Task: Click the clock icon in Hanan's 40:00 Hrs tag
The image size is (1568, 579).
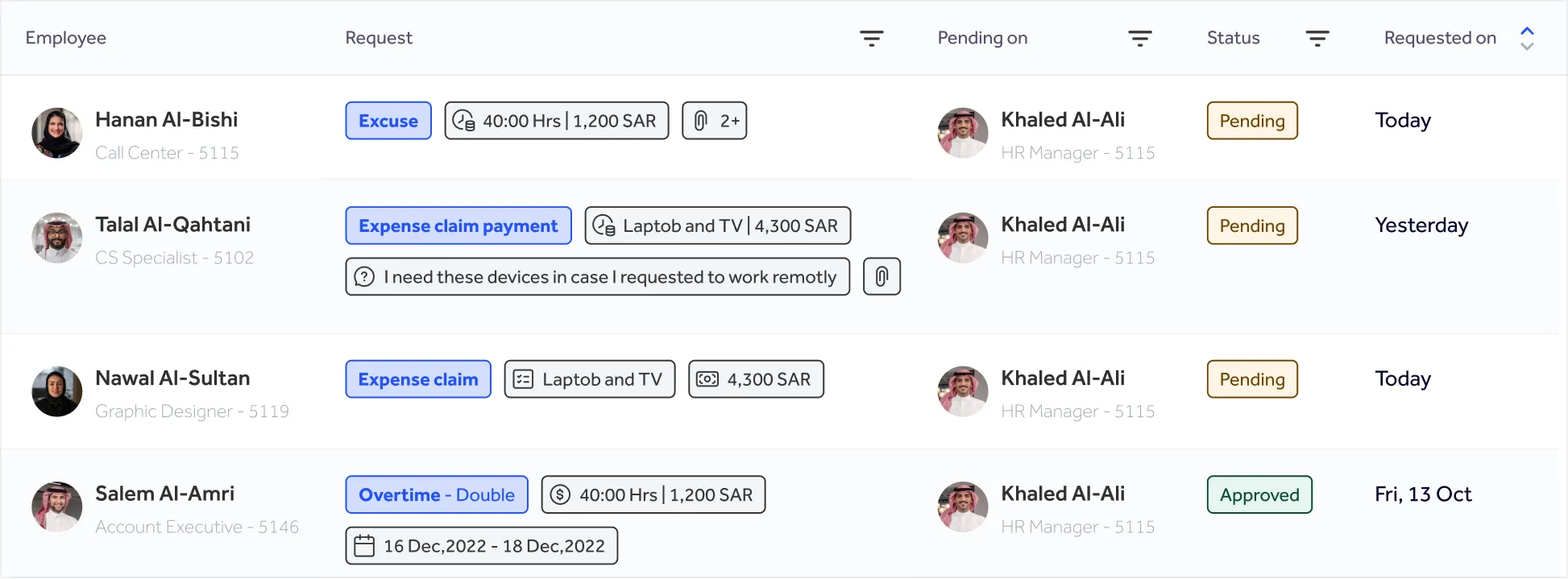Action: 463,121
